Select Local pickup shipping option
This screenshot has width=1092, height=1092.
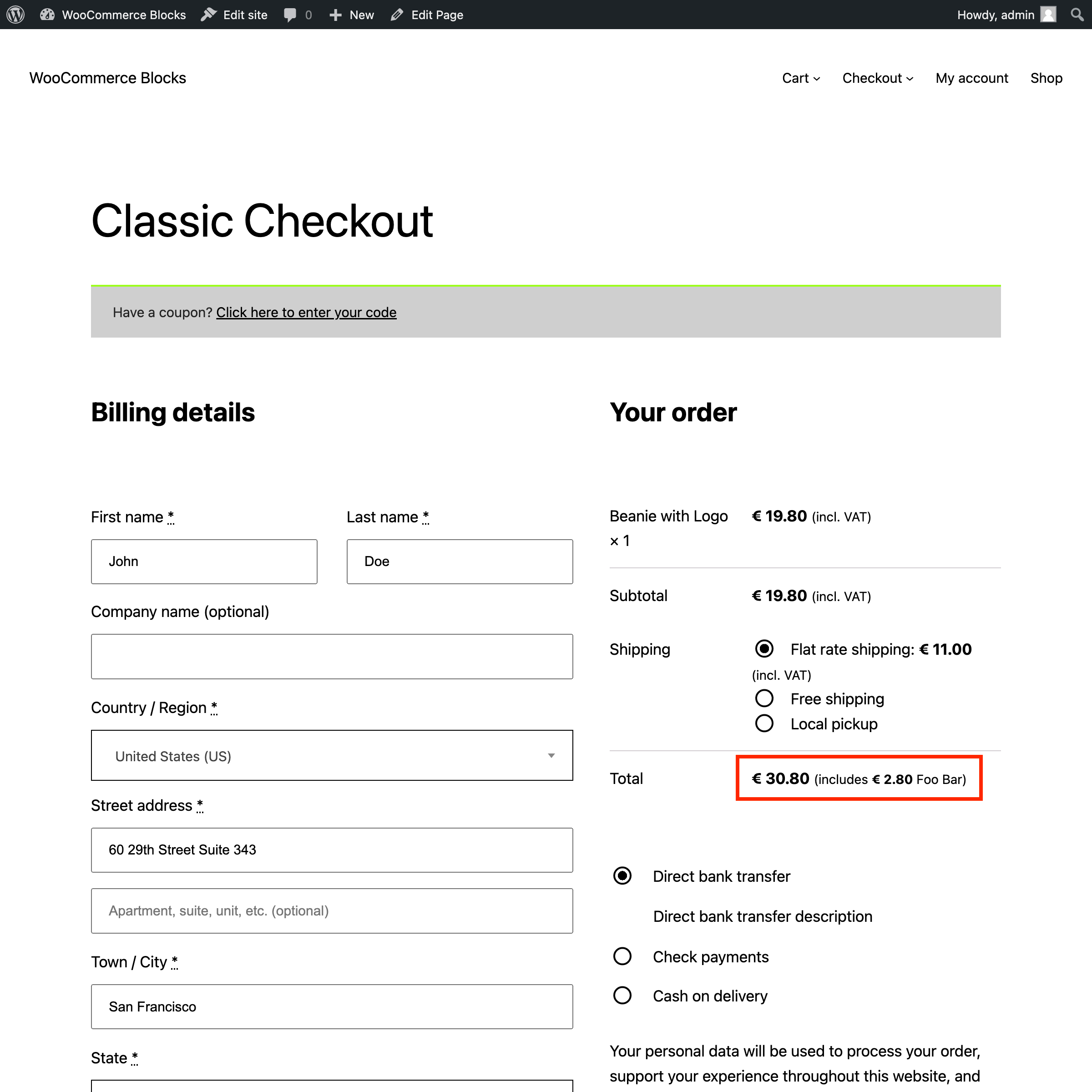click(x=764, y=723)
